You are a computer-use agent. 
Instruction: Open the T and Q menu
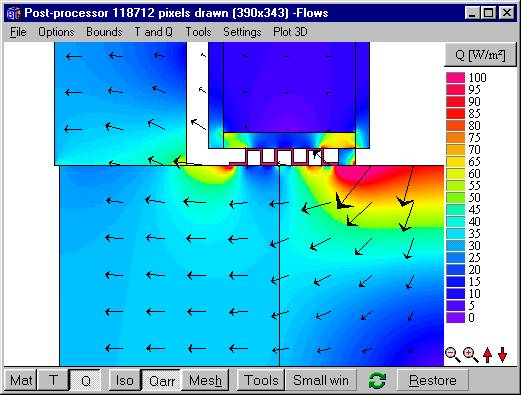coord(153,32)
